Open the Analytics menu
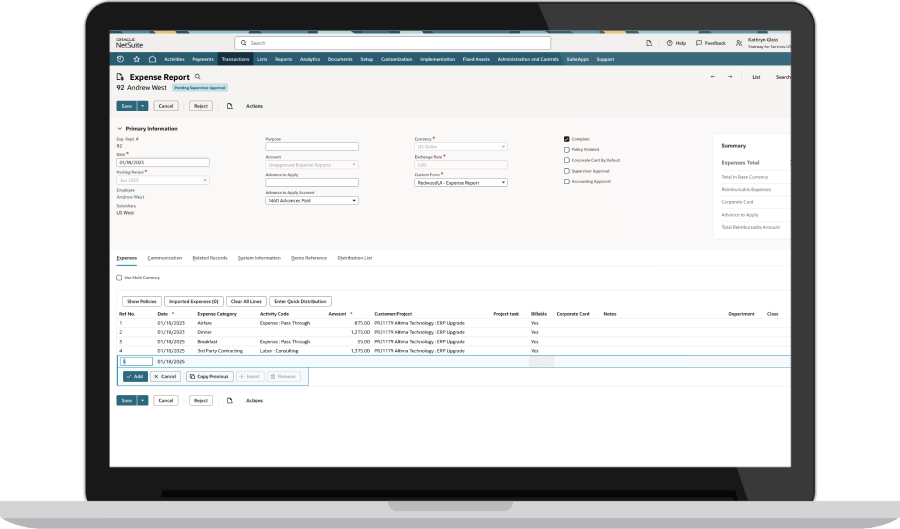The width and height of the screenshot is (900, 529). (310, 59)
